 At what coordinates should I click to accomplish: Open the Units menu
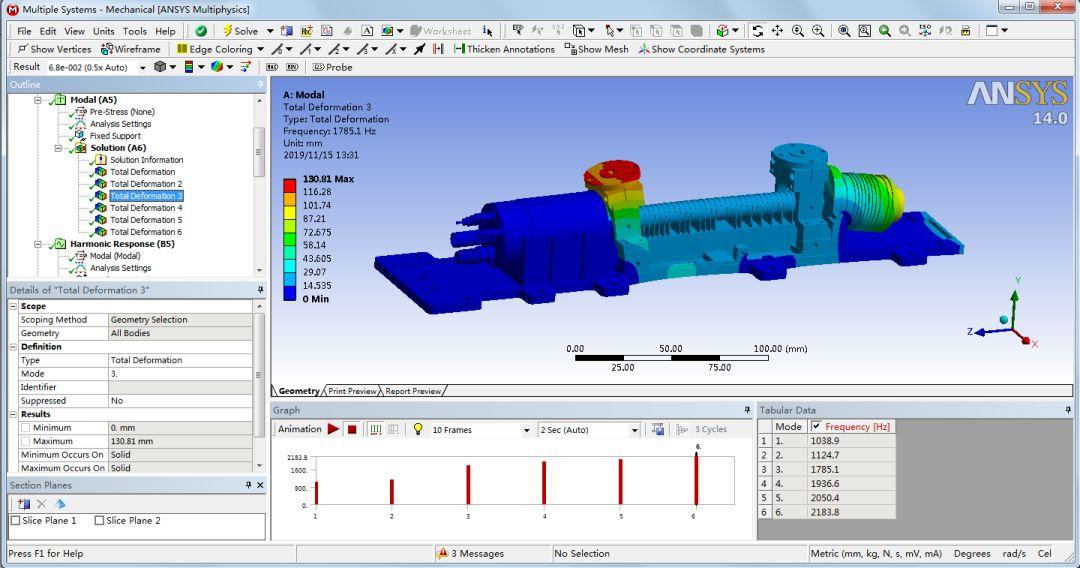pos(103,31)
